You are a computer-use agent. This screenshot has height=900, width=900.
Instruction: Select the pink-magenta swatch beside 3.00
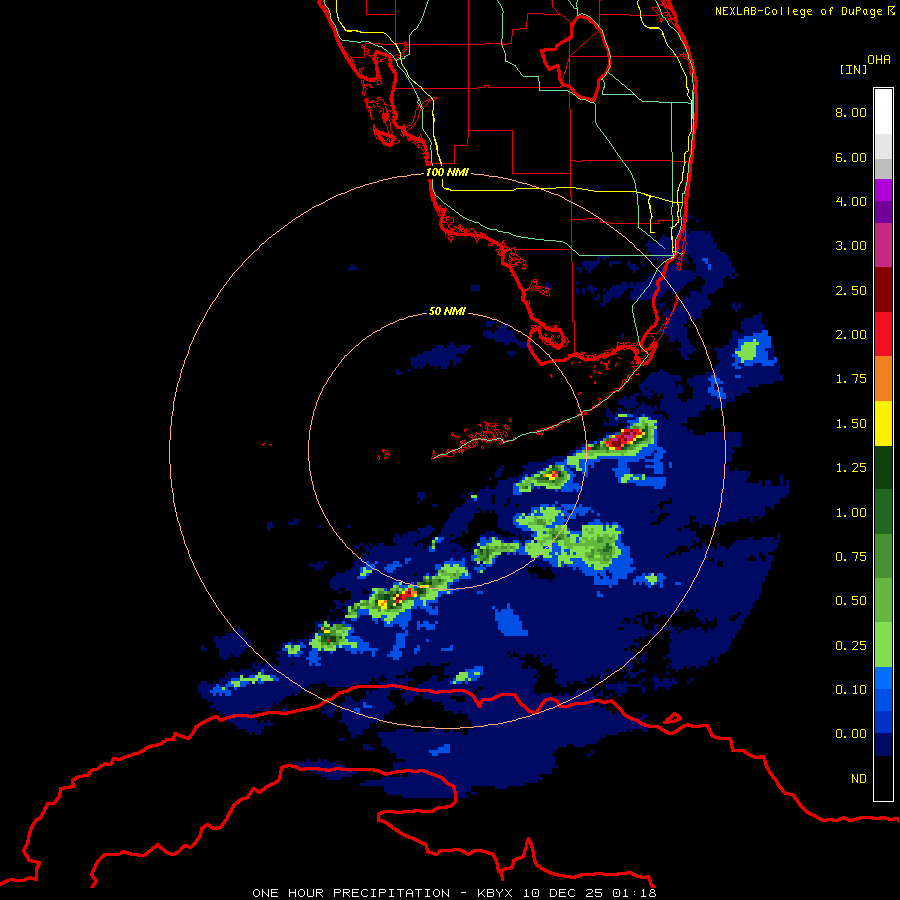[x=883, y=245]
